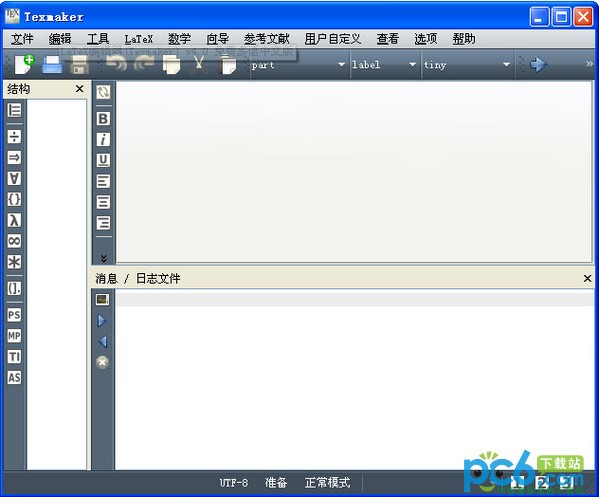This screenshot has height=497, width=599.
Task: Open the left/right brackets panel icon
Action: point(15,288)
